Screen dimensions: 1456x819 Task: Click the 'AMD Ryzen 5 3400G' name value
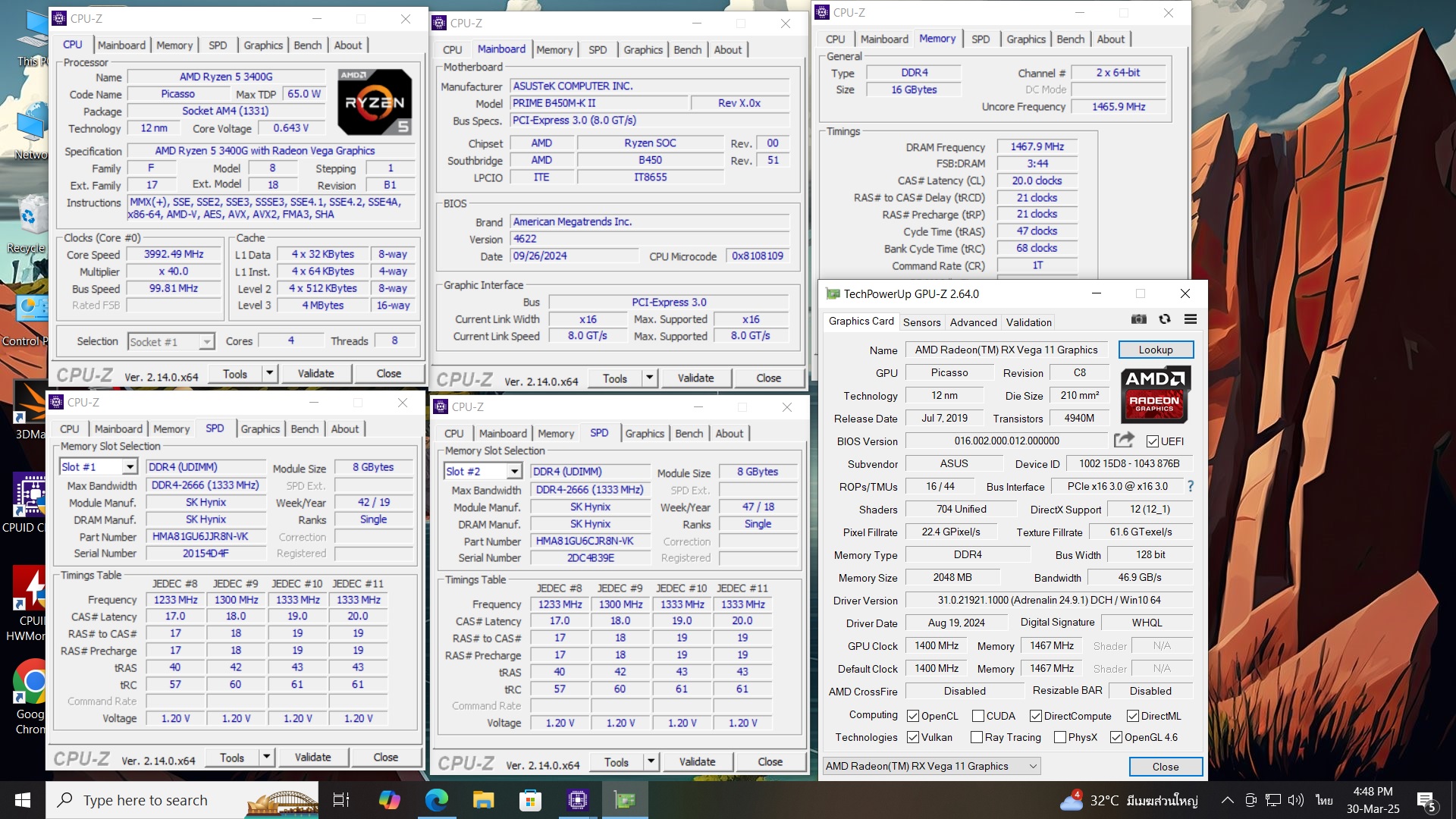[x=226, y=77]
